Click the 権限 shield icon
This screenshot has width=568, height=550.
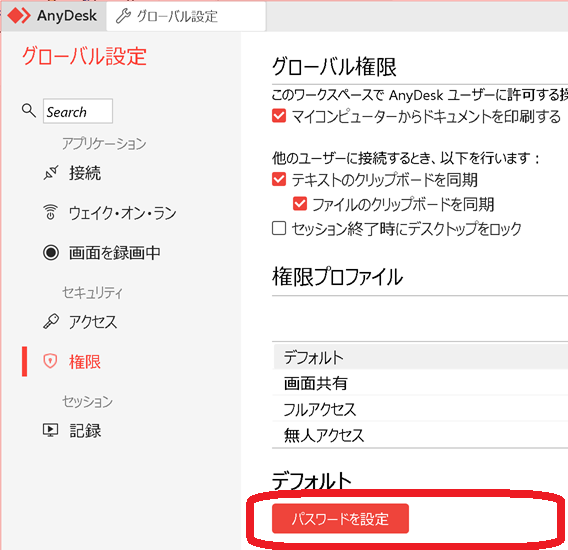(x=50, y=361)
